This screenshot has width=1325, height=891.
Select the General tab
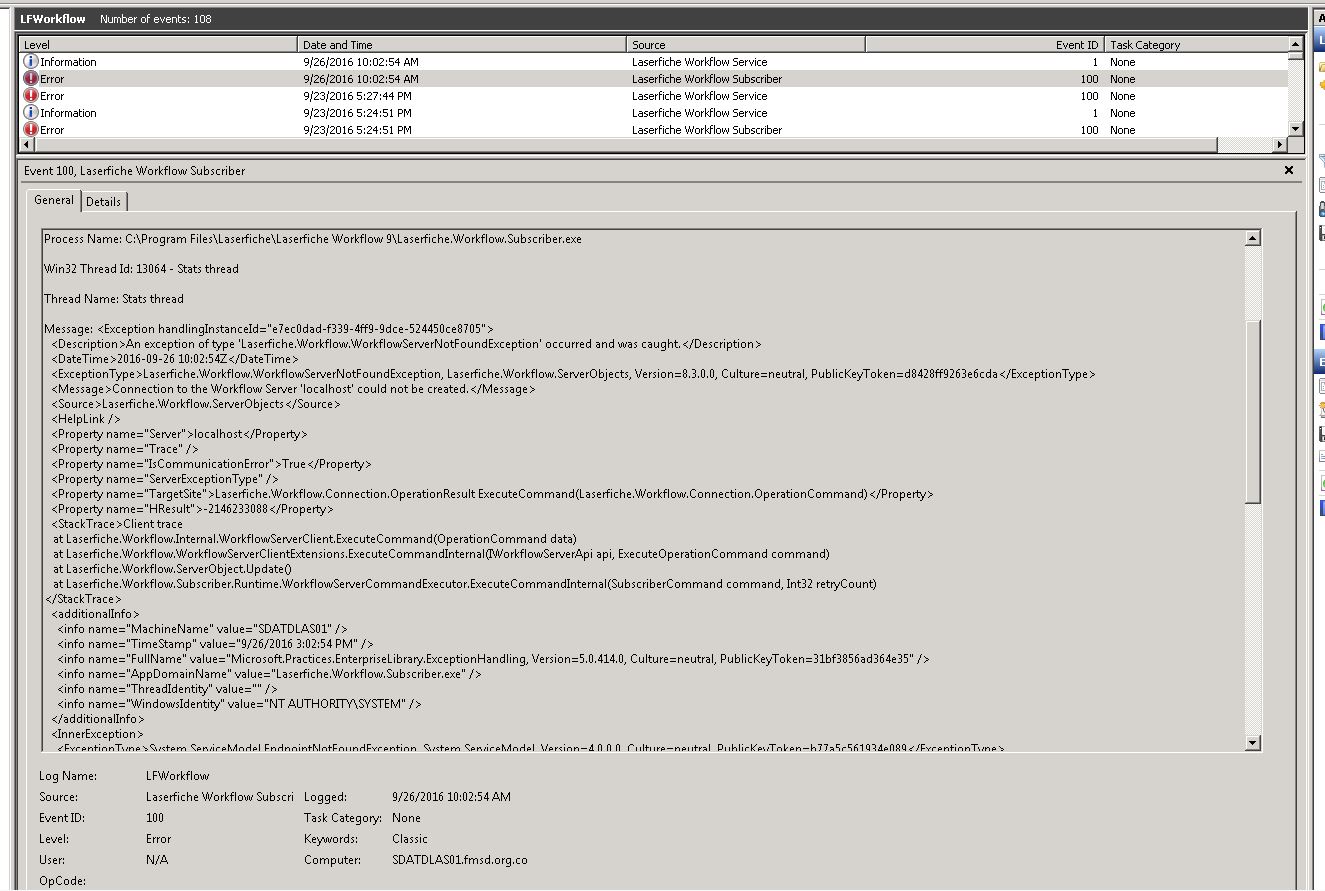(54, 200)
